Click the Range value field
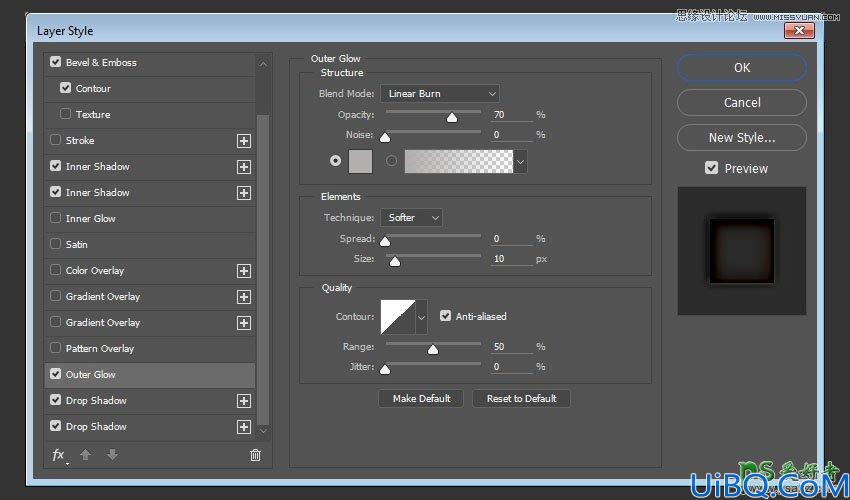850x500 pixels. (x=512, y=347)
